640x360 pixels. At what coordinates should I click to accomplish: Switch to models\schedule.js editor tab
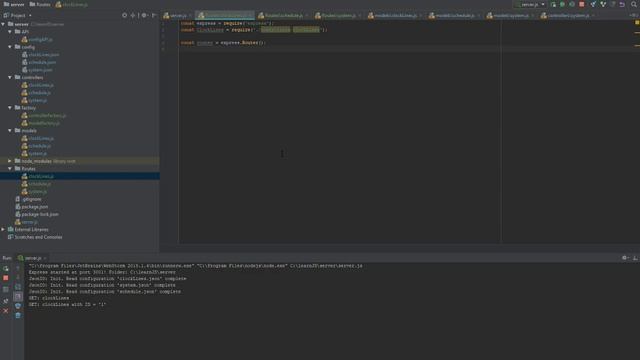click(x=454, y=16)
